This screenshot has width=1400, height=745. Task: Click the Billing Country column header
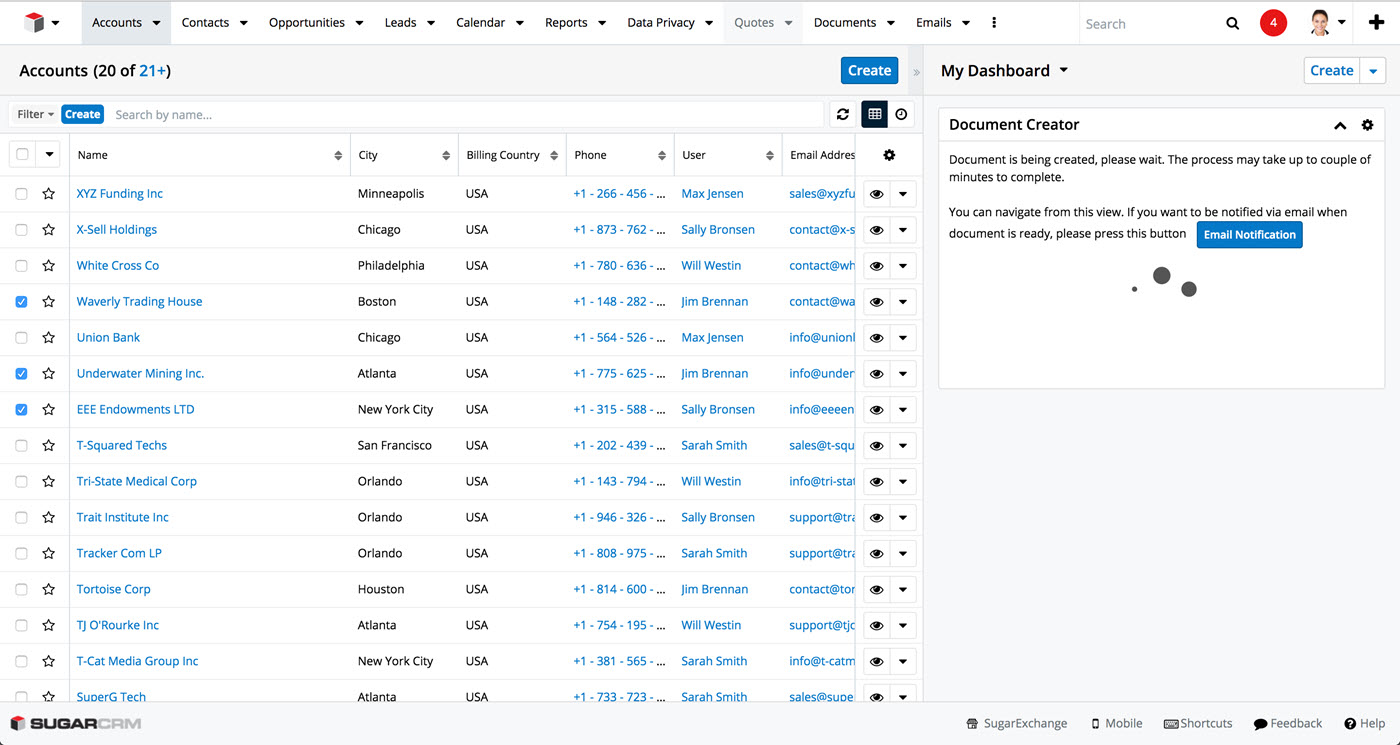(x=503, y=155)
